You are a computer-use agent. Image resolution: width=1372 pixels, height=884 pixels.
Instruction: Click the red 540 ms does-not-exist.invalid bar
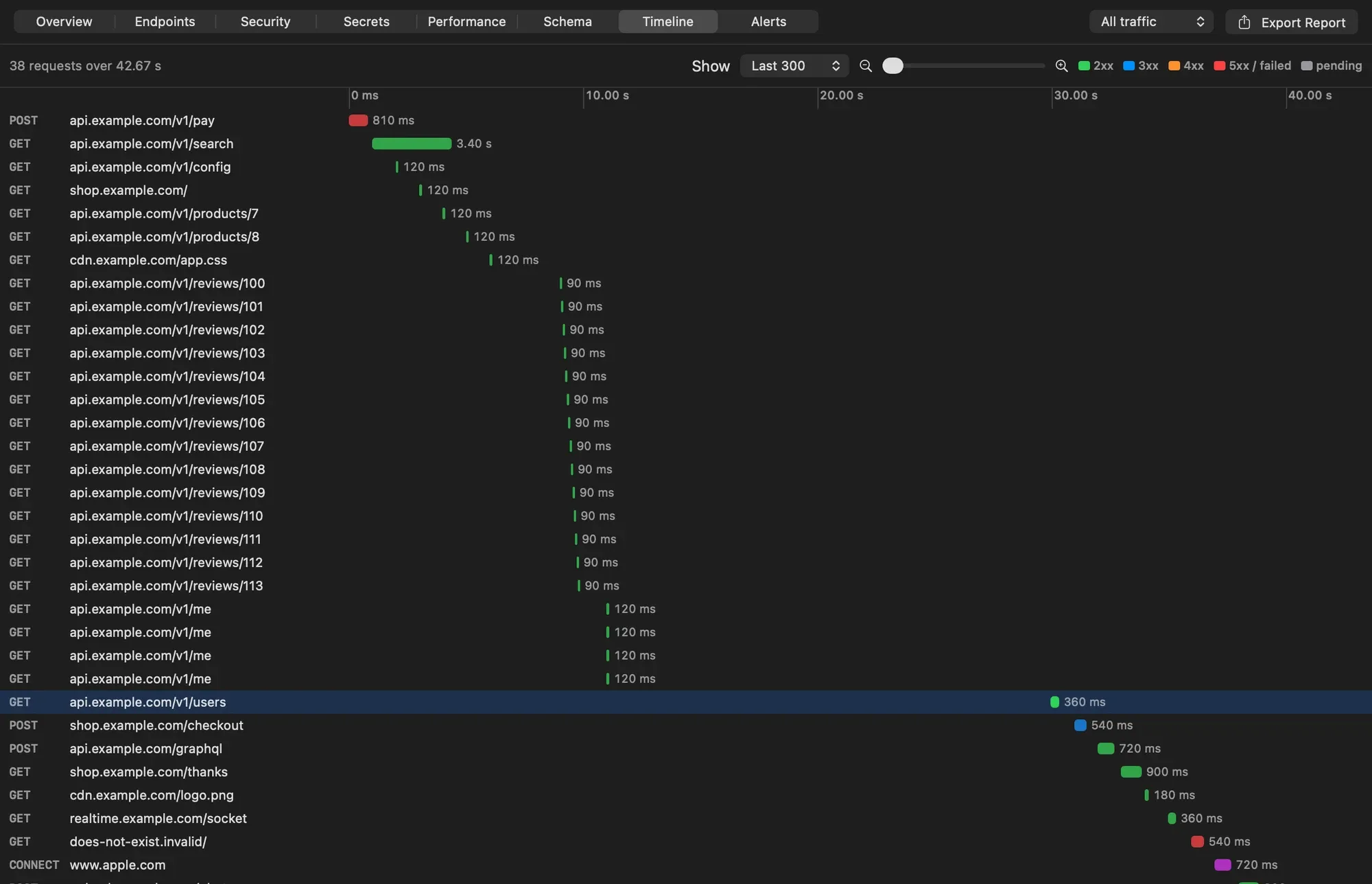1198,841
